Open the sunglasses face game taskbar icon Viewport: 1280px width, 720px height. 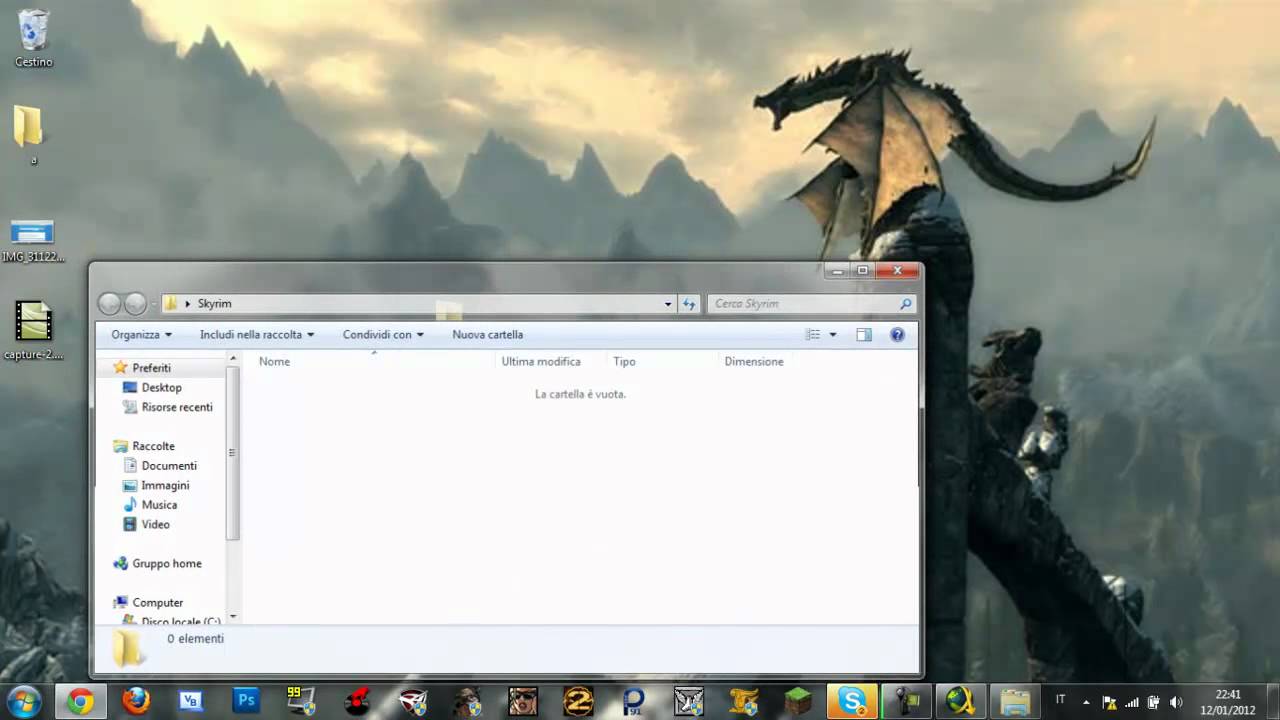pyautogui.click(x=522, y=702)
